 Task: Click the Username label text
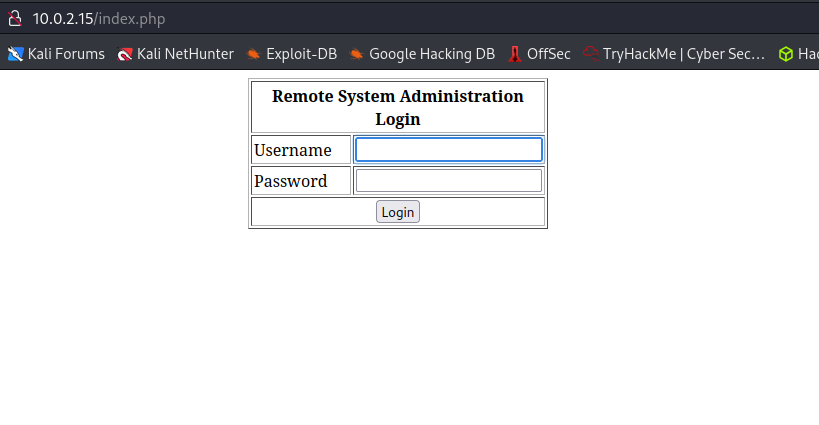pos(293,150)
